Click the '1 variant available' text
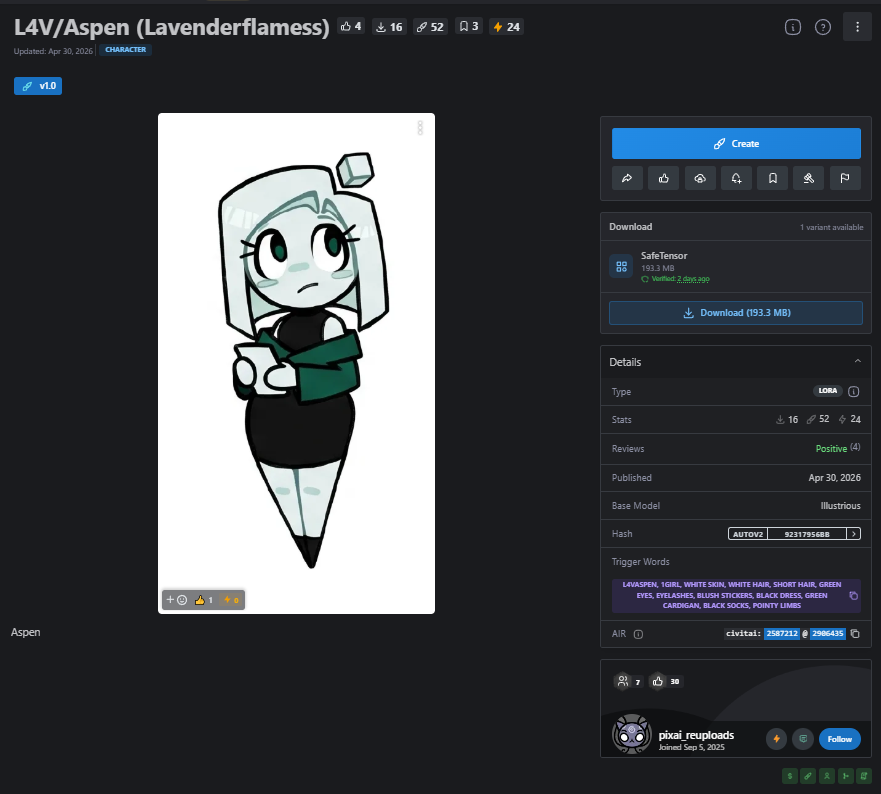The width and height of the screenshot is (881, 794). [832, 227]
